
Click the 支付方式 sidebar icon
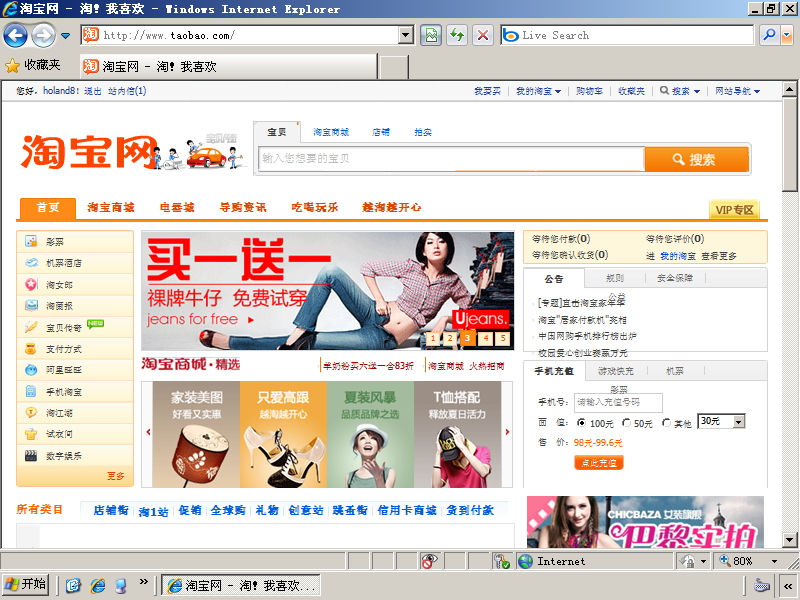point(31,348)
